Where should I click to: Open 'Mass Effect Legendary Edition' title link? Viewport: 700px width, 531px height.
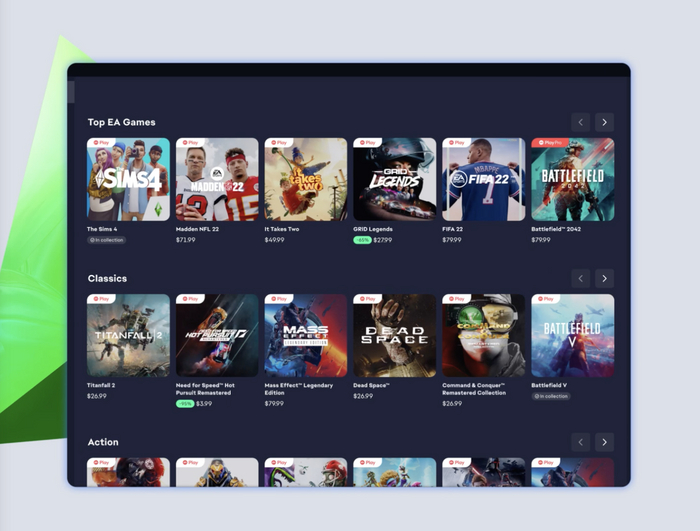click(299, 389)
